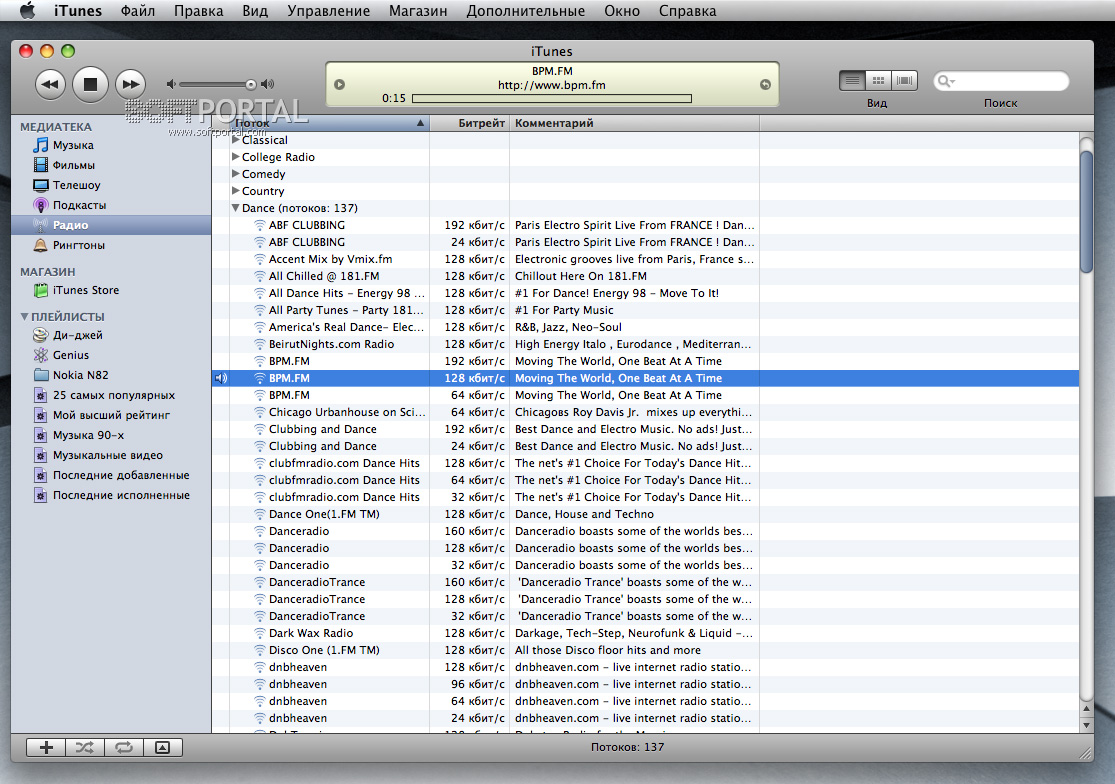Open the Управление menu
This screenshot has height=784, width=1115.
[329, 11]
